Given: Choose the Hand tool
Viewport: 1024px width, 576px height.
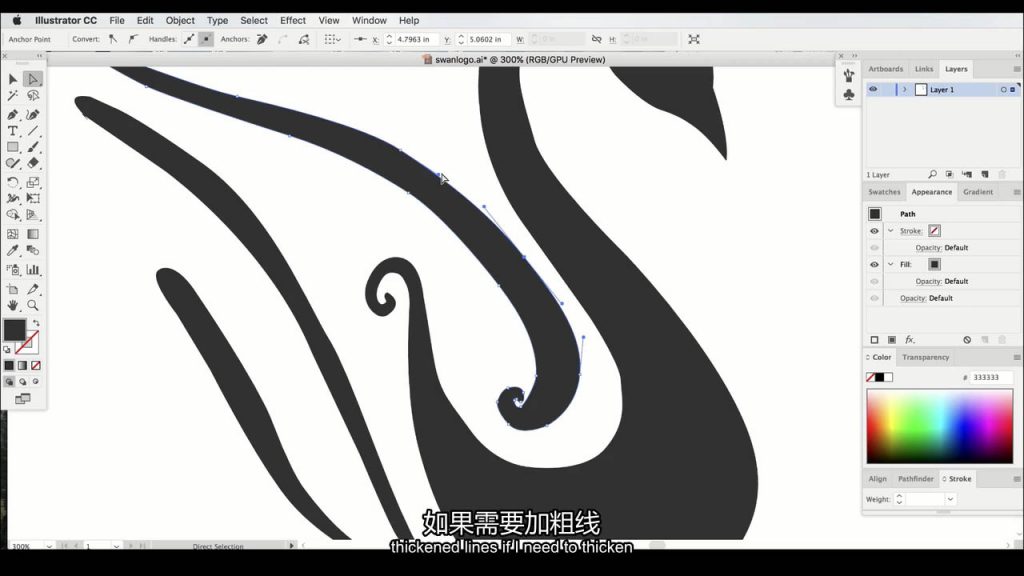Looking at the screenshot, I should [x=13, y=305].
